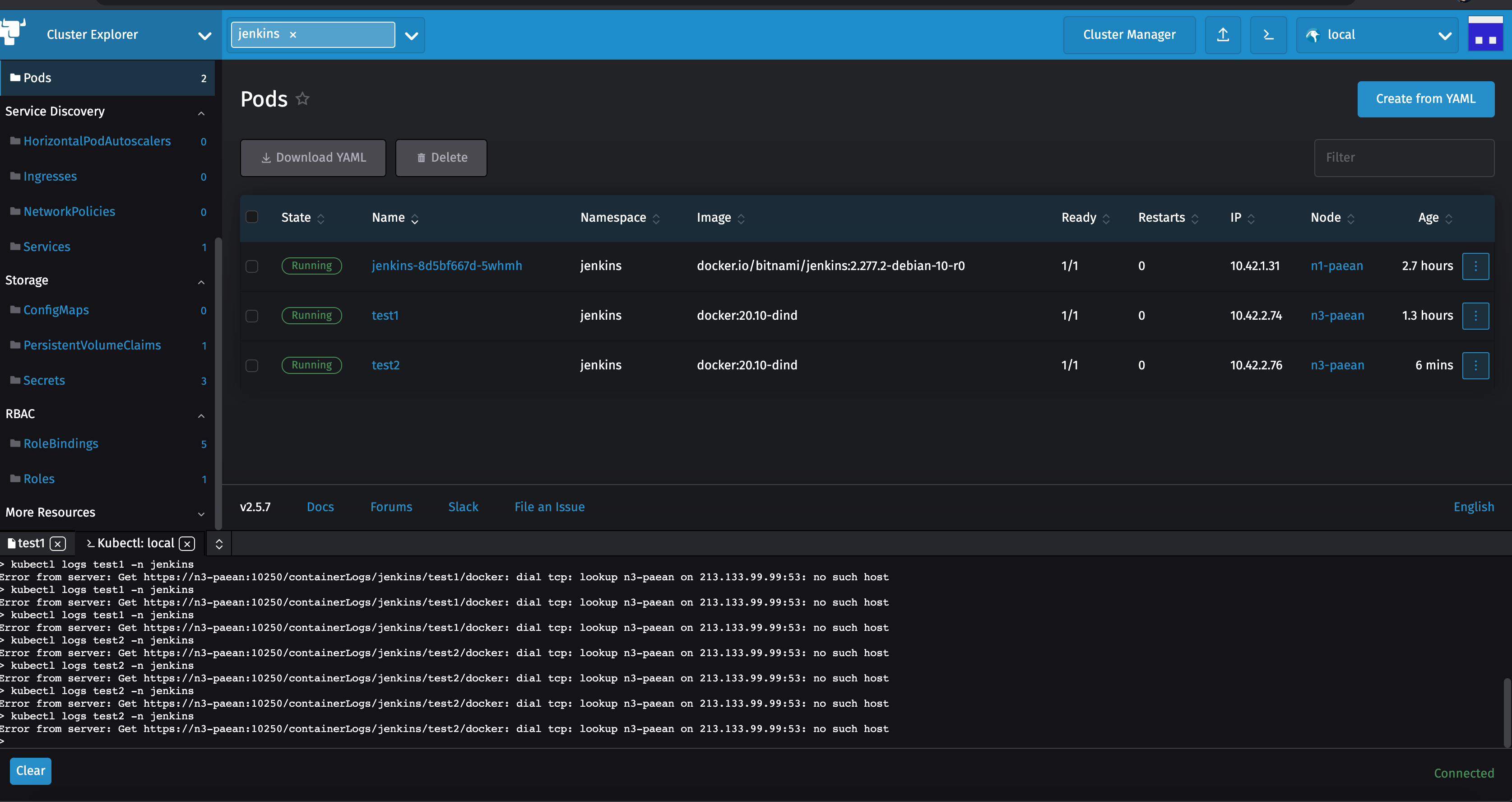
Task: Collapse the Service Discovery section
Action: [x=201, y=113]
